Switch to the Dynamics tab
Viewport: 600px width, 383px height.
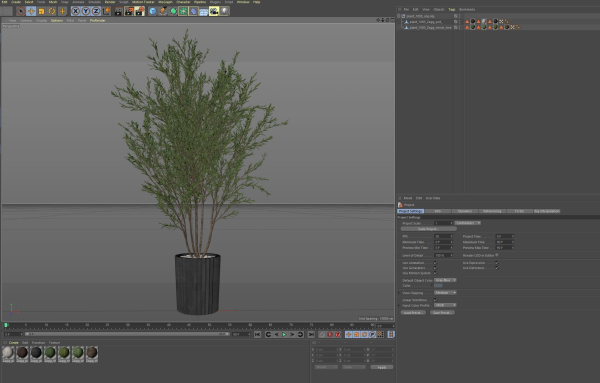(x=465, y=211)
